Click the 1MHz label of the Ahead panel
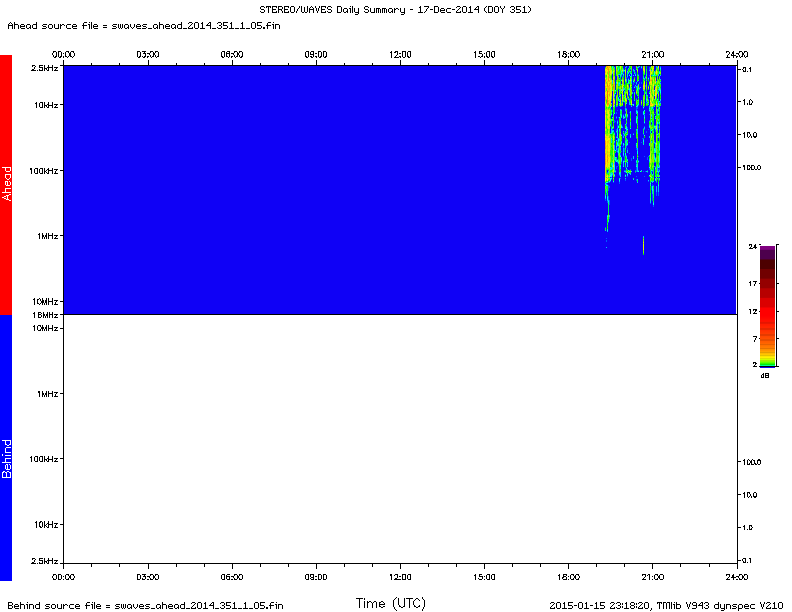 (47, 236)
